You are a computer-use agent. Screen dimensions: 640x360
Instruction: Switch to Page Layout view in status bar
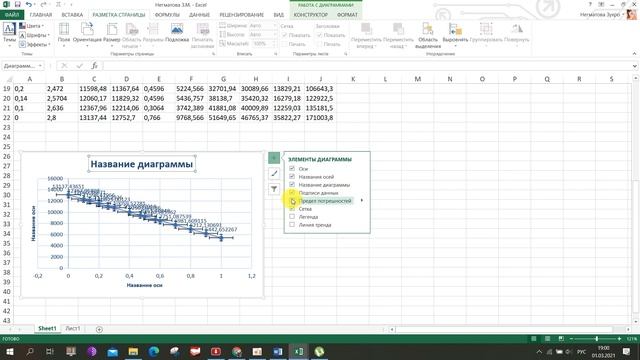tap(547, 339)
